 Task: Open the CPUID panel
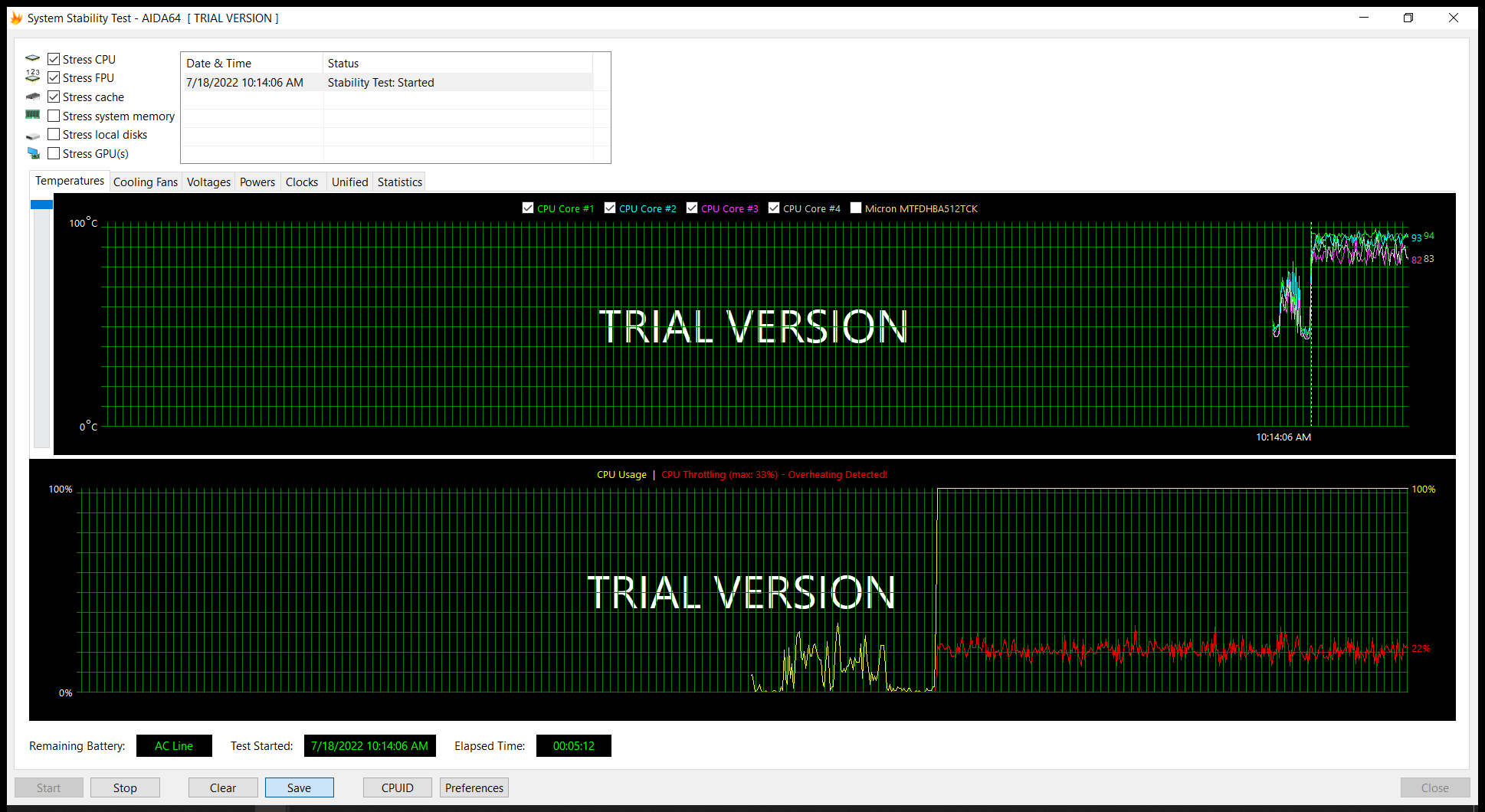(398, 787)
